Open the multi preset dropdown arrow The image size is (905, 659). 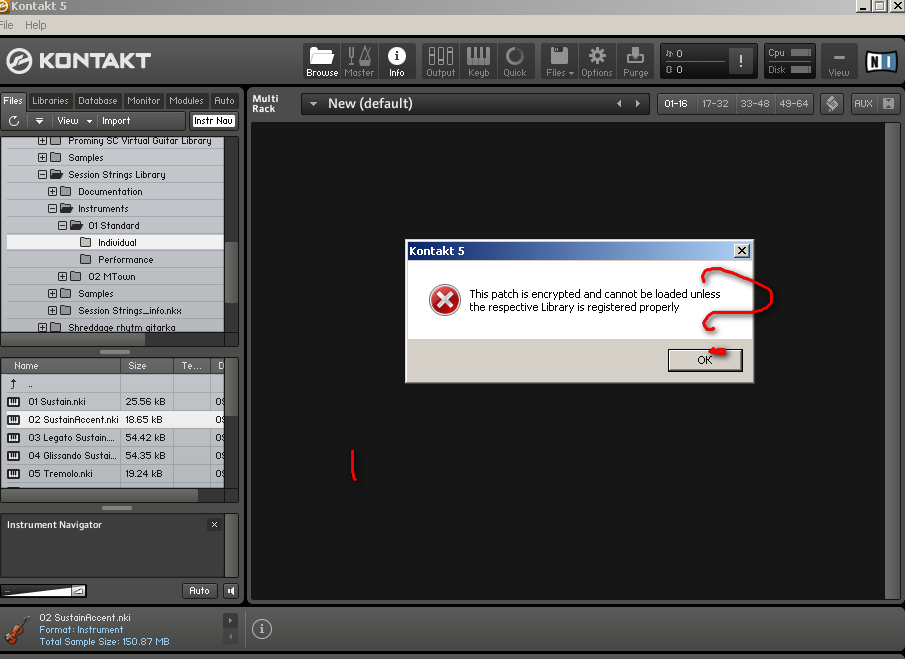[313, 104]
